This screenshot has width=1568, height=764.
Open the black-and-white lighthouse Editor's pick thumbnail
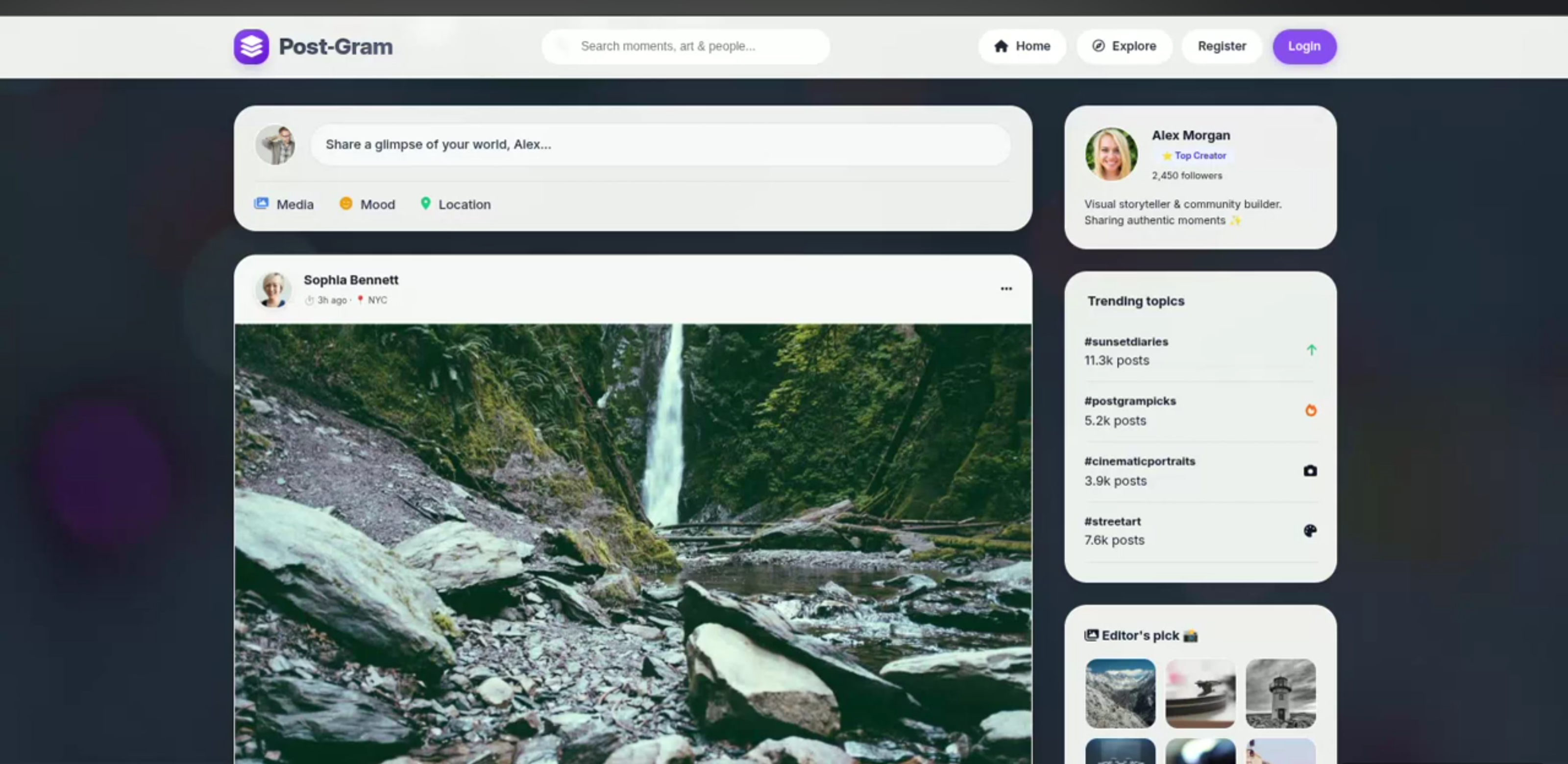point(1281,693)
